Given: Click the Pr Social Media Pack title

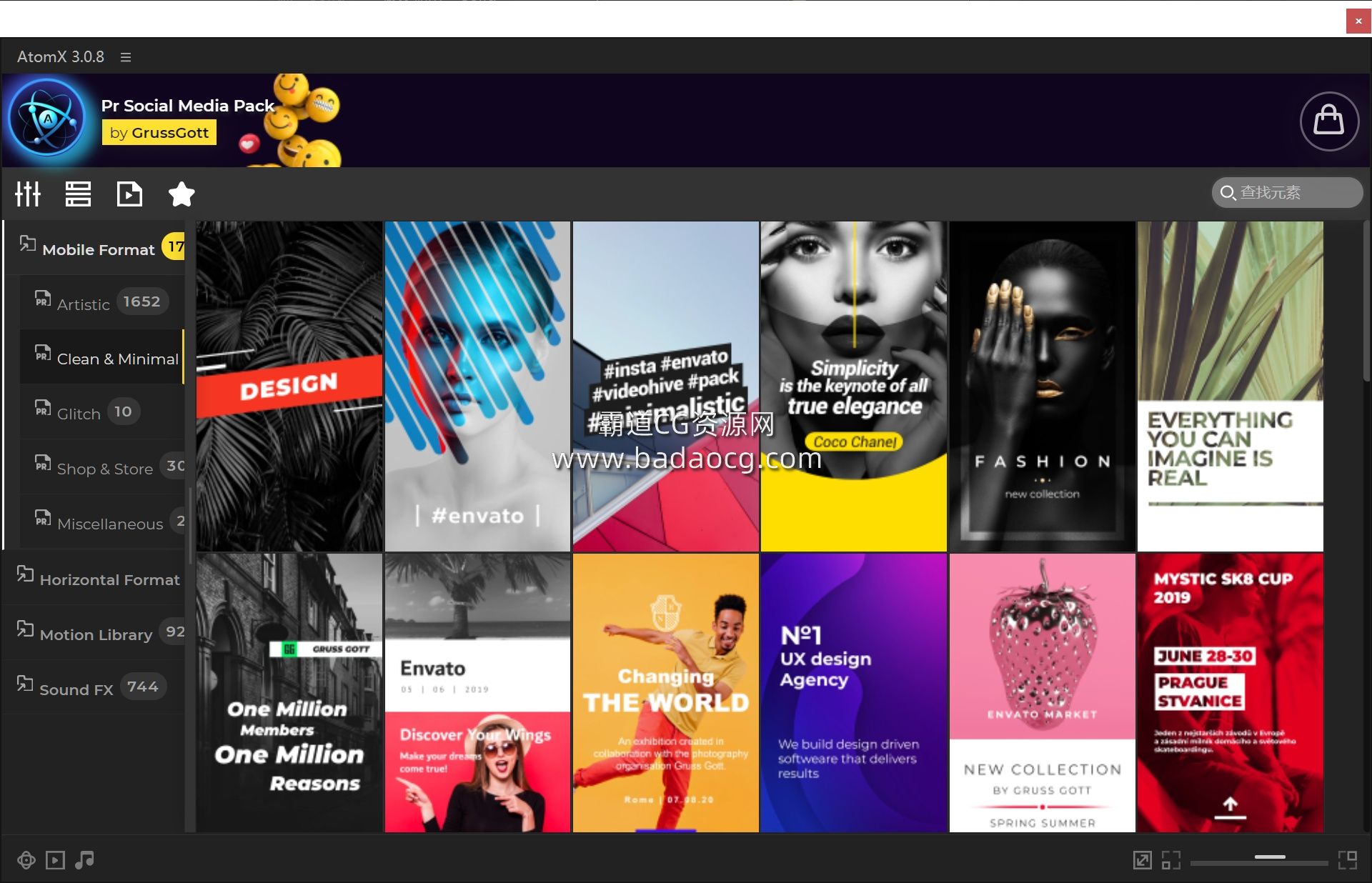Looking at the screenshot, I should (188, 106).
